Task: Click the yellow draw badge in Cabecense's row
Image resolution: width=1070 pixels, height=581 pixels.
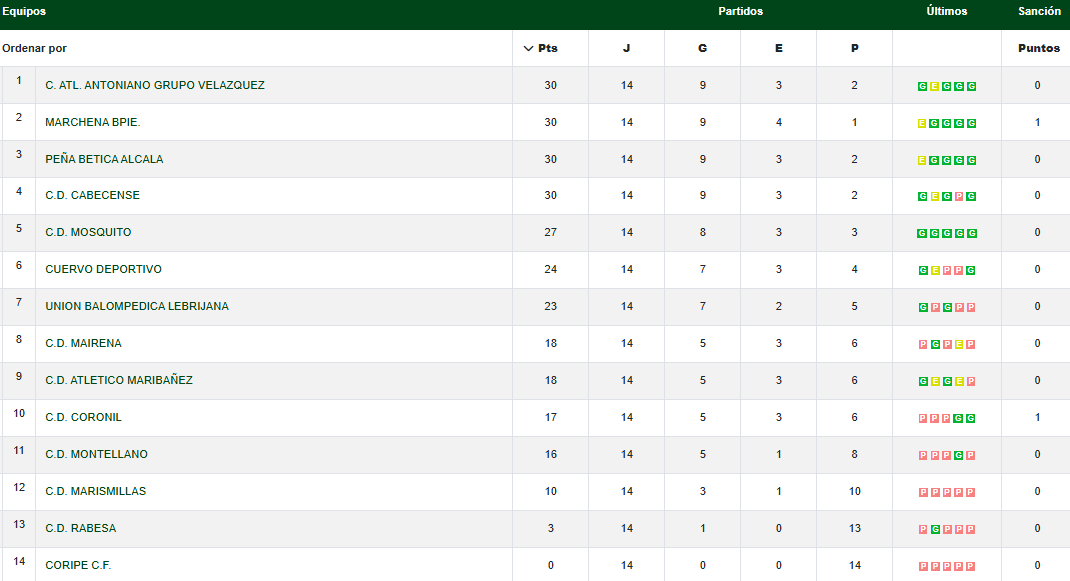Action: tap(935, 197)
